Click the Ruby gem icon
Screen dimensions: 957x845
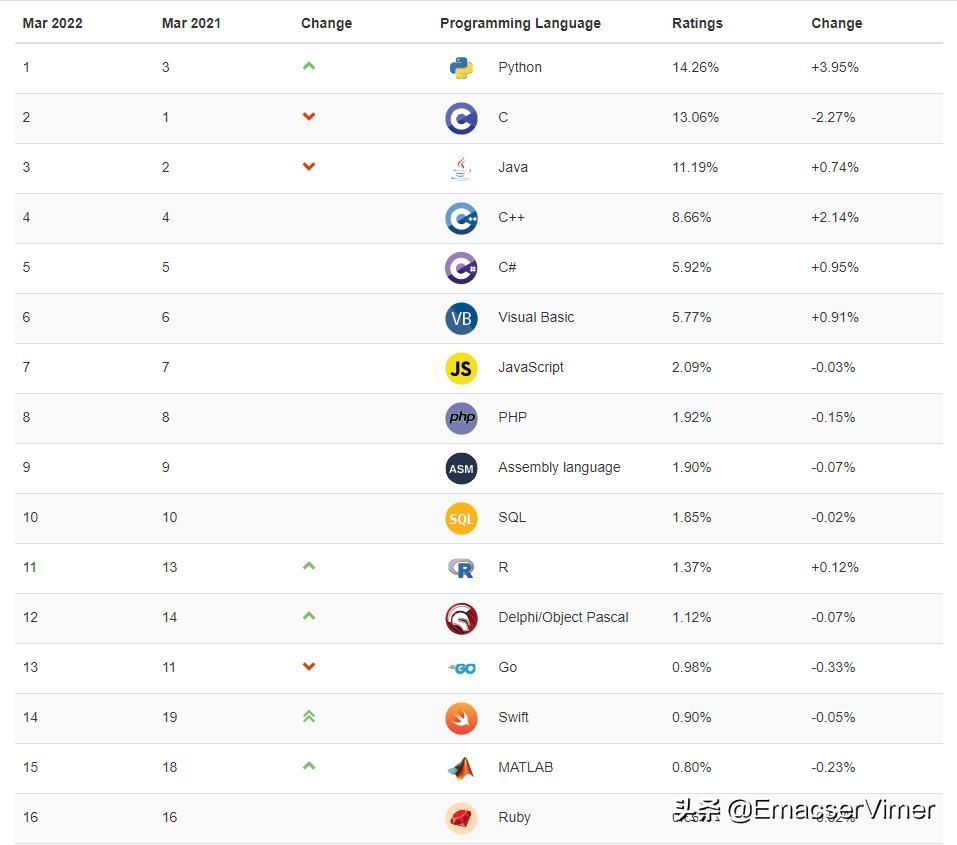[x=461, y=818]
